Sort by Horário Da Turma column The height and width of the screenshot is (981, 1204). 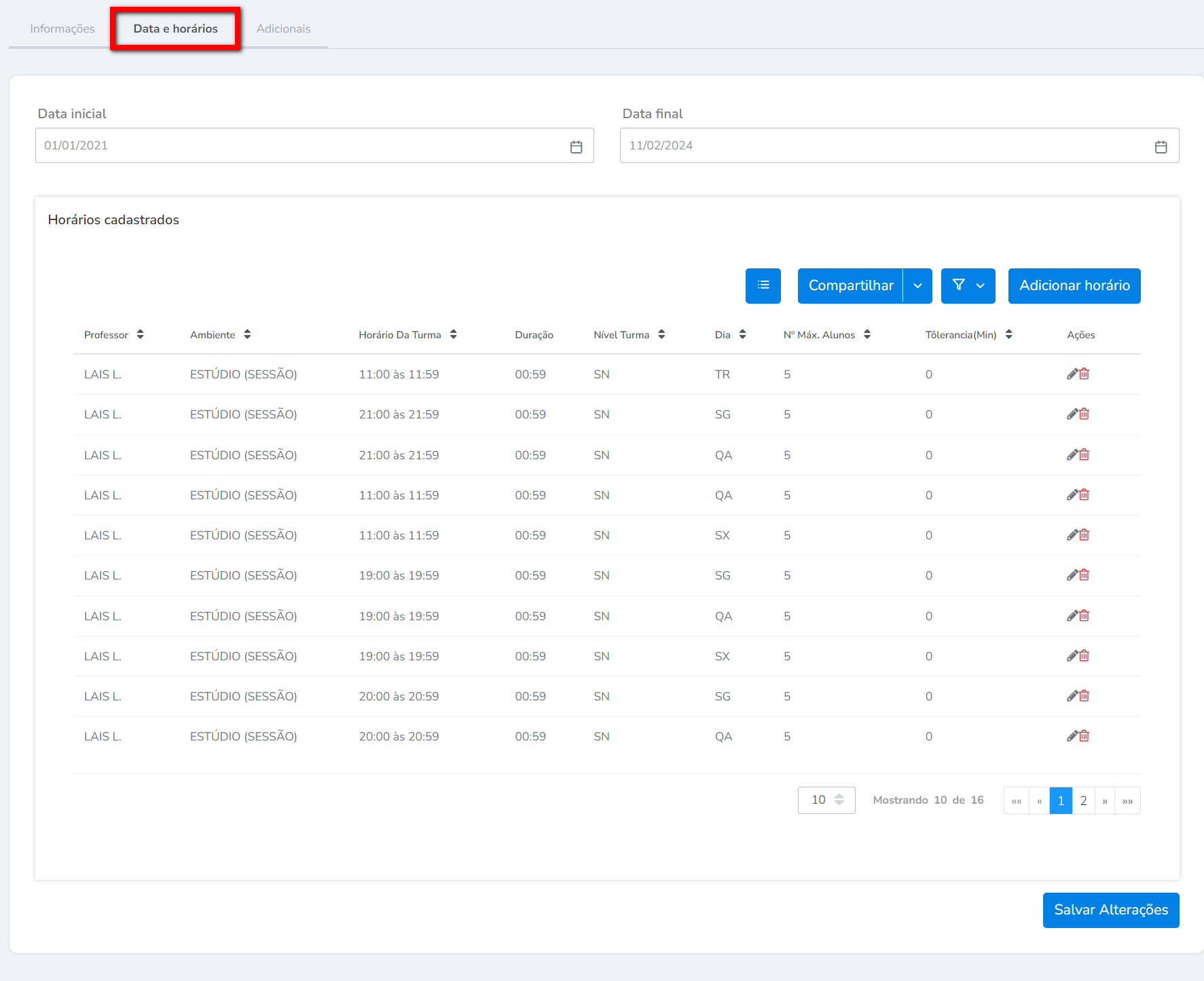[x=453, y=335]
